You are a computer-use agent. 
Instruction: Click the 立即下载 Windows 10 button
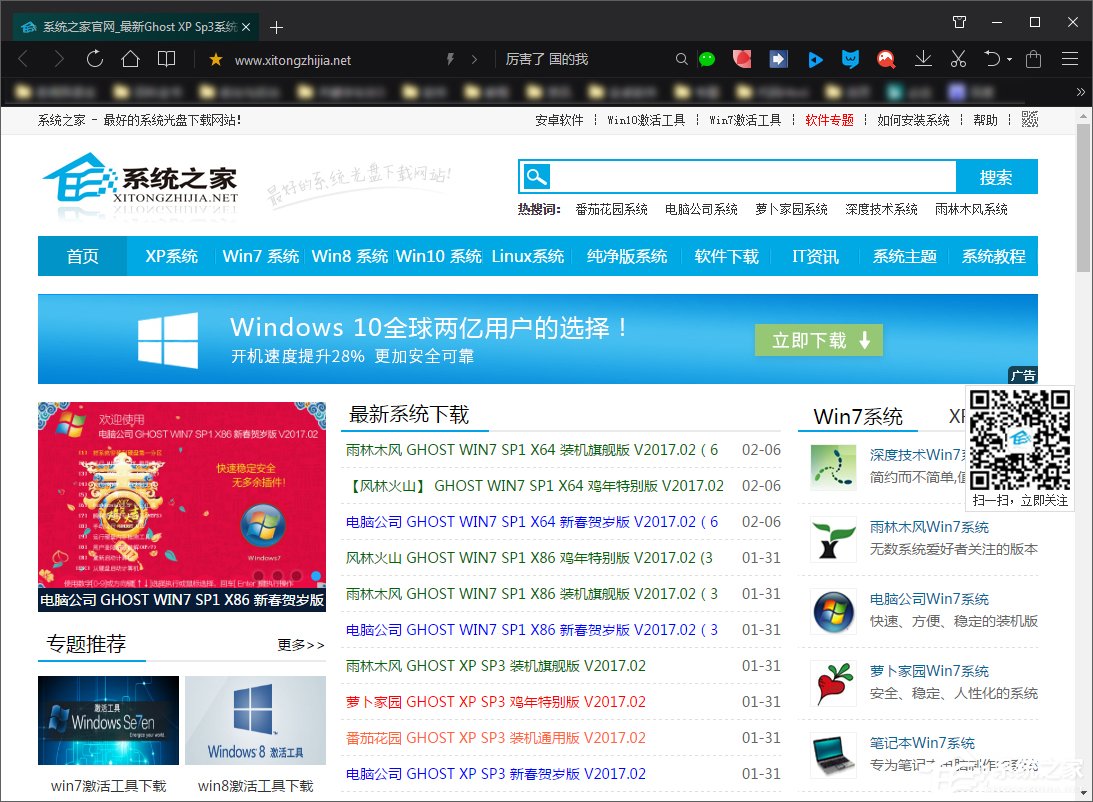click(818, 340)
